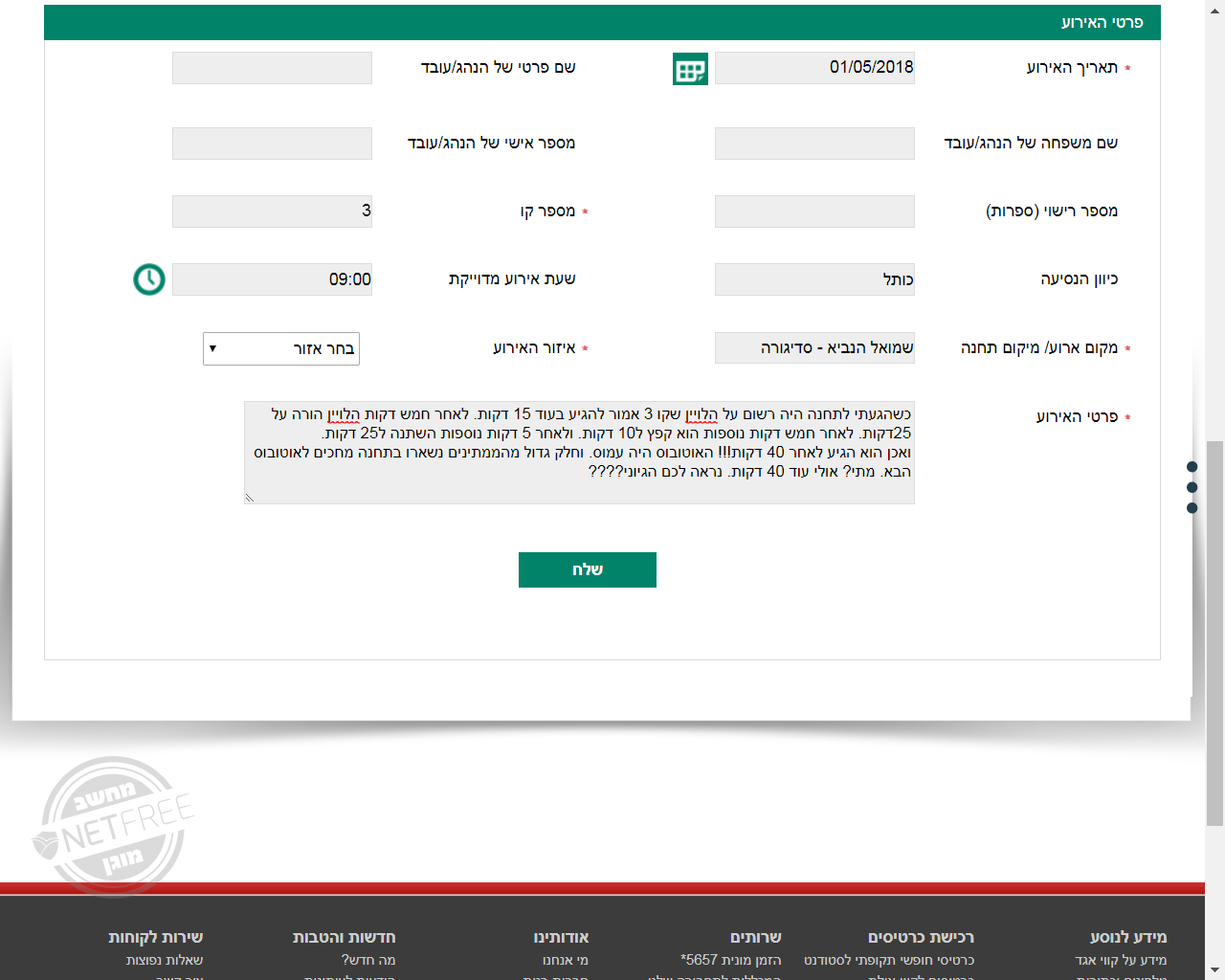This screenshot has width=1225, height=980.
Task: Click the חדשות והטבות footer heading
Action: (x=344, y=937)
